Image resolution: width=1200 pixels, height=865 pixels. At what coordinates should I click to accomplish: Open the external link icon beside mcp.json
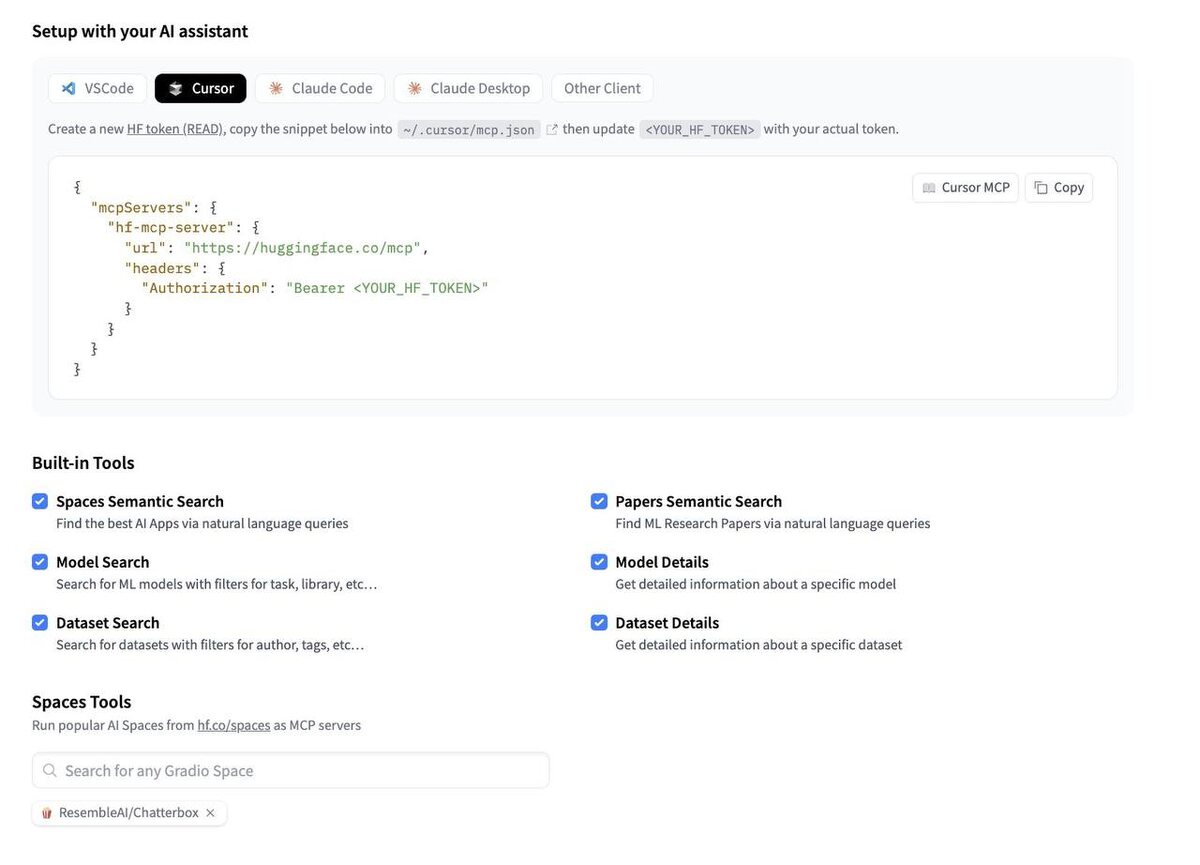point(552,129)
